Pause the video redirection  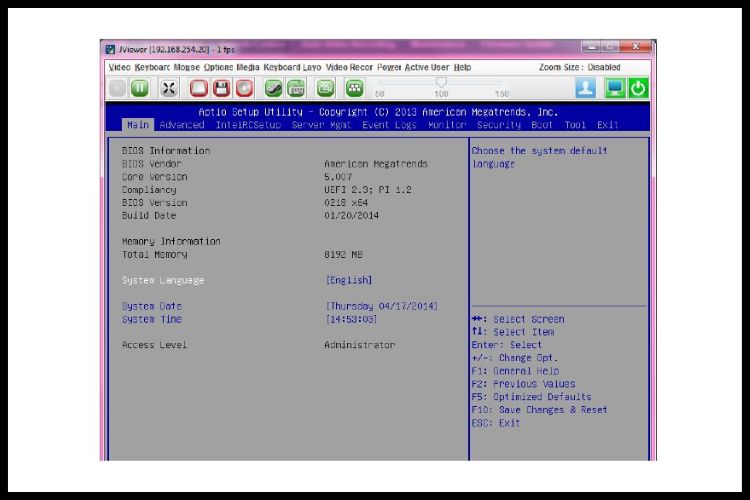tap(140, 88)
